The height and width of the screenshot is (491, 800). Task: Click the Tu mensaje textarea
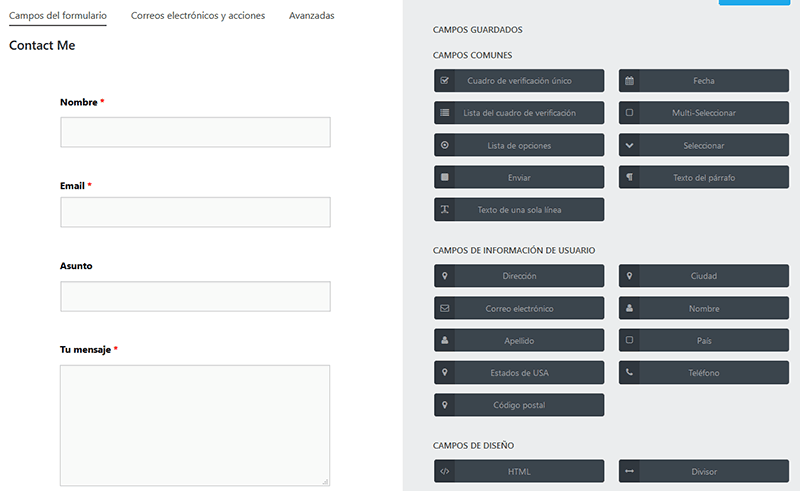[x=195, y=425]
